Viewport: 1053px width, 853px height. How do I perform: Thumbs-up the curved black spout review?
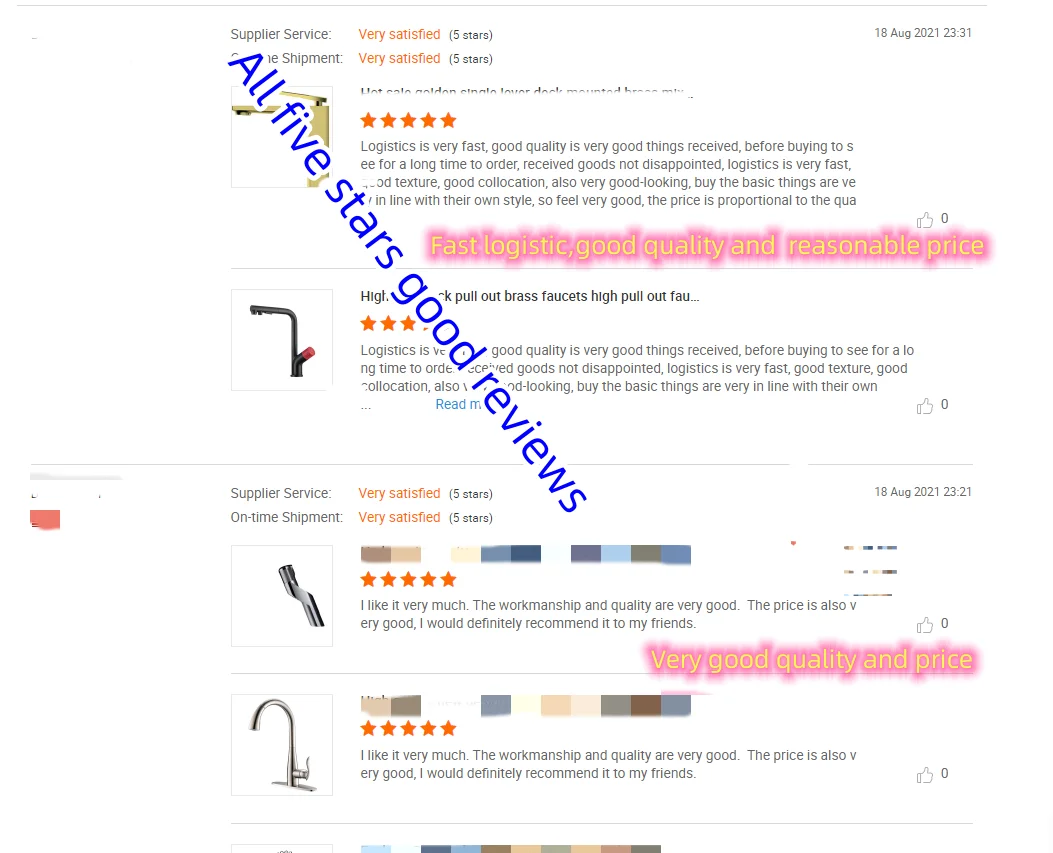(925, 625)
